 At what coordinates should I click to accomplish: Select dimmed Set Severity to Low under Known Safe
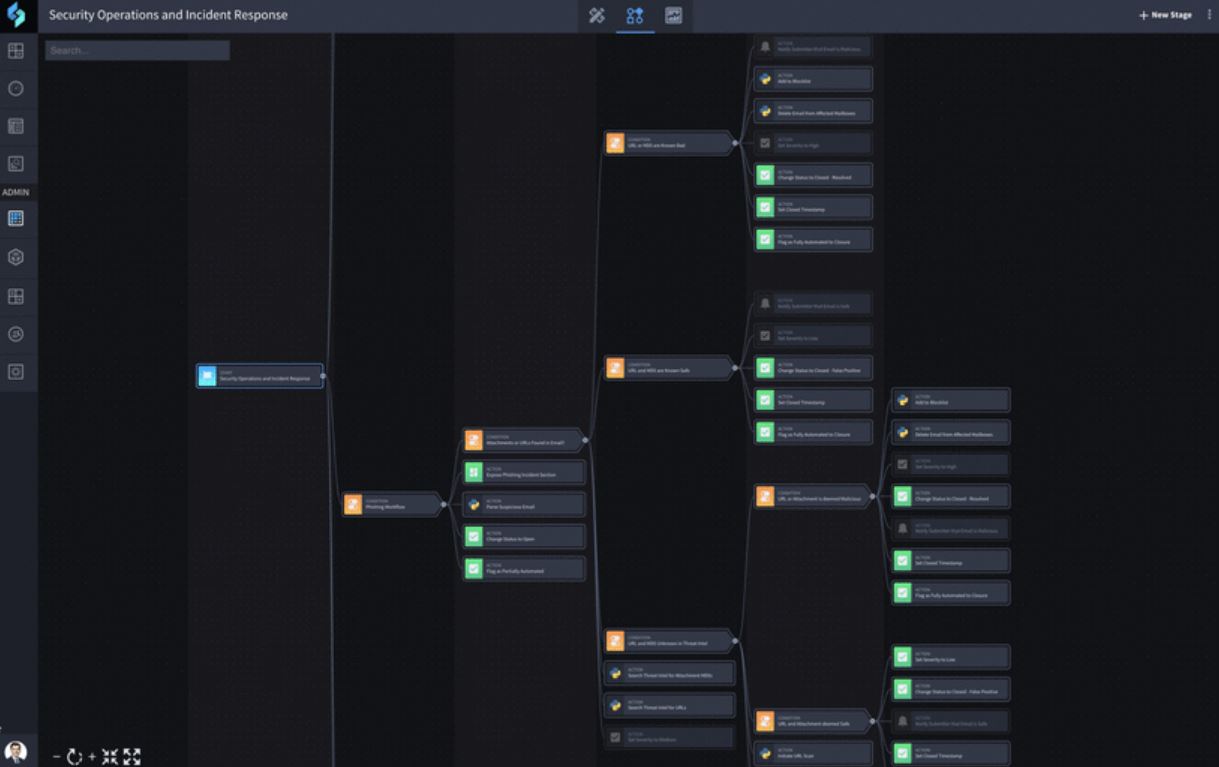tap(813, 335)
